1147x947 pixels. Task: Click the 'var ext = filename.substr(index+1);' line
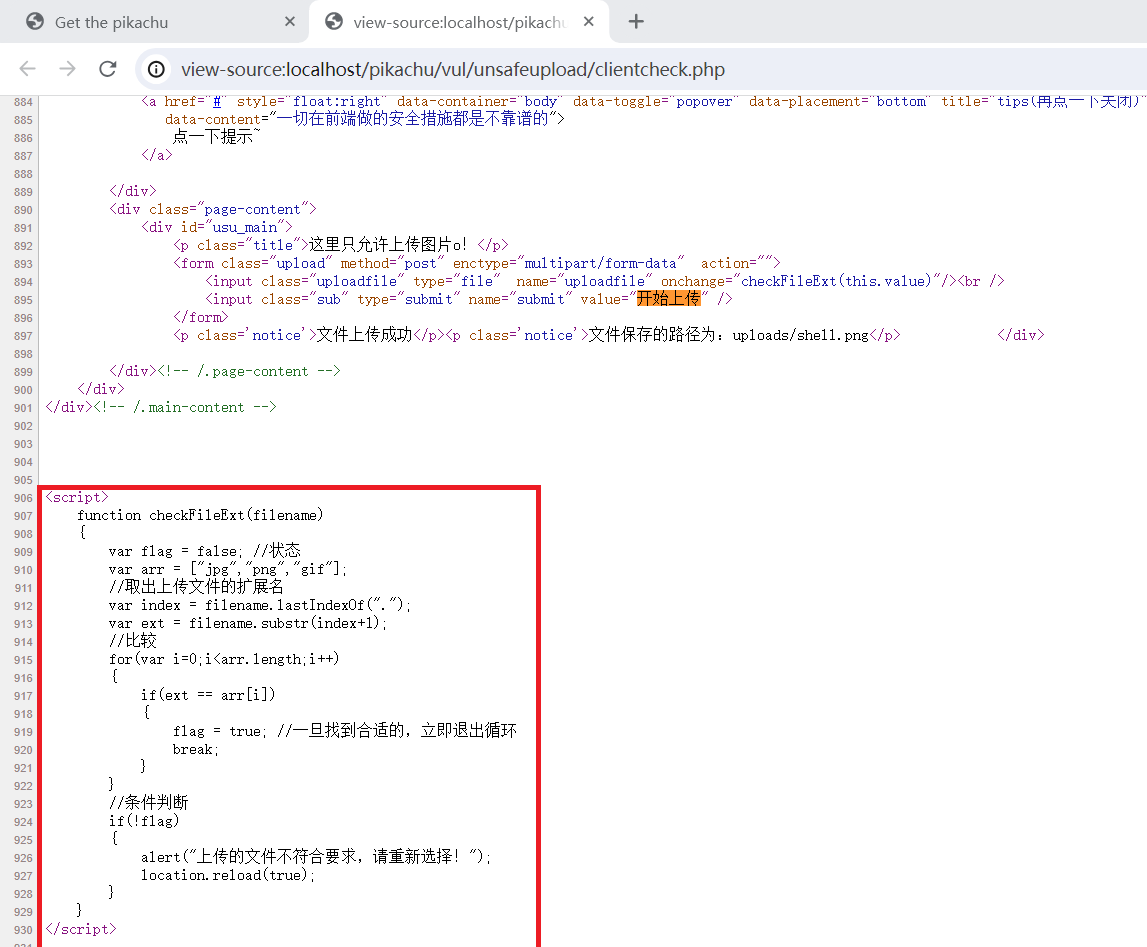pos(248,623)
